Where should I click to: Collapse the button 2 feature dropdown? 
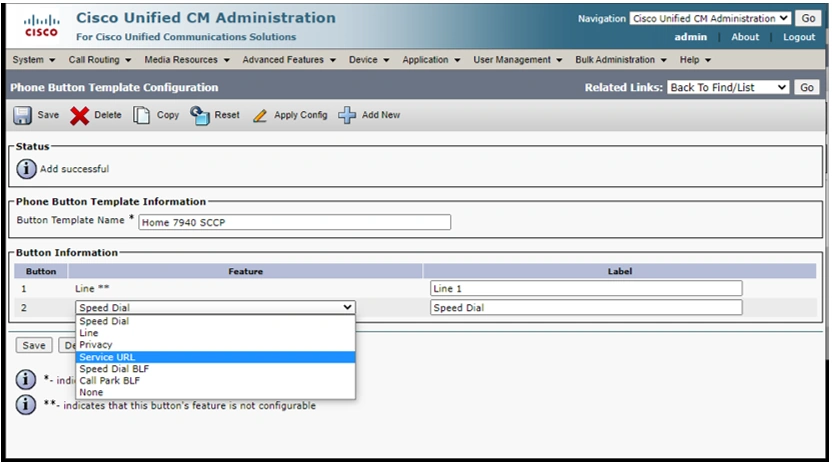[215, 307]
